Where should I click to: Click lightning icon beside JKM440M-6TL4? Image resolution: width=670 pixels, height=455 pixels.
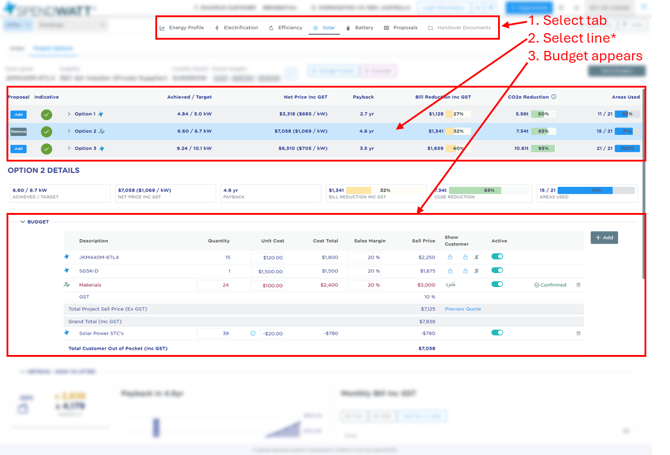pyautogui.click(x=67, y=257)
